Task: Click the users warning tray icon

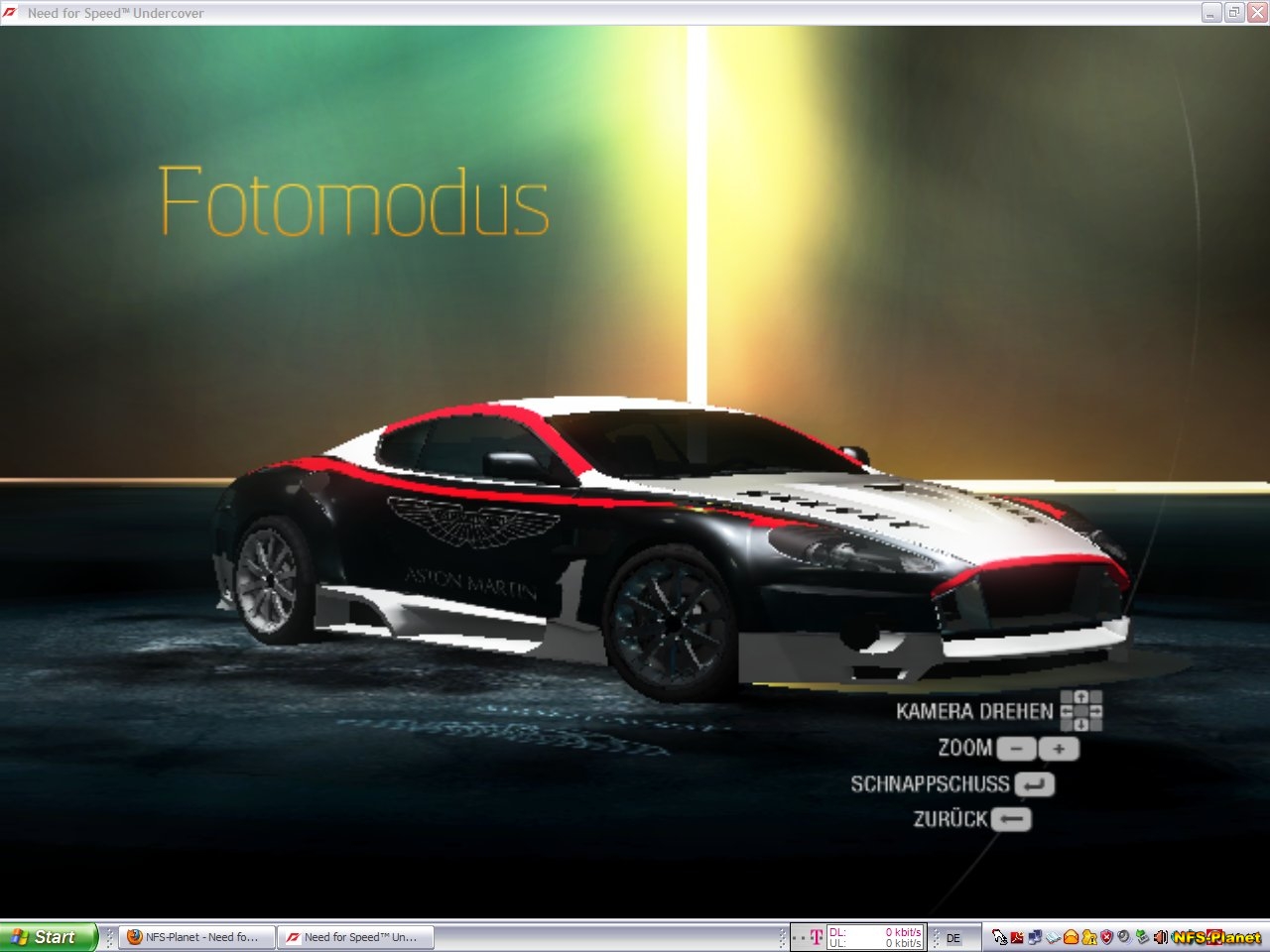Action: 1089,937
